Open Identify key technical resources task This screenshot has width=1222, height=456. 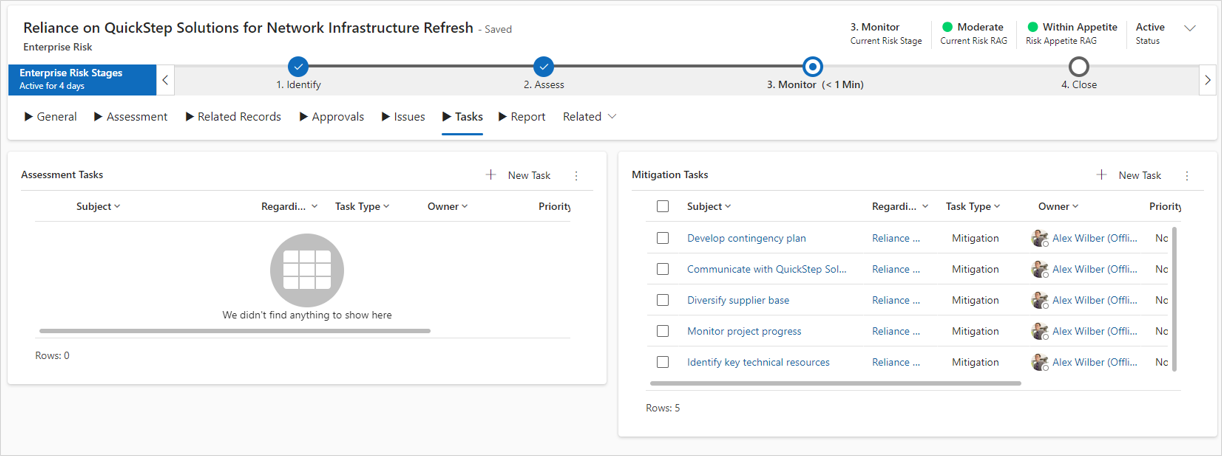[758, 362]
